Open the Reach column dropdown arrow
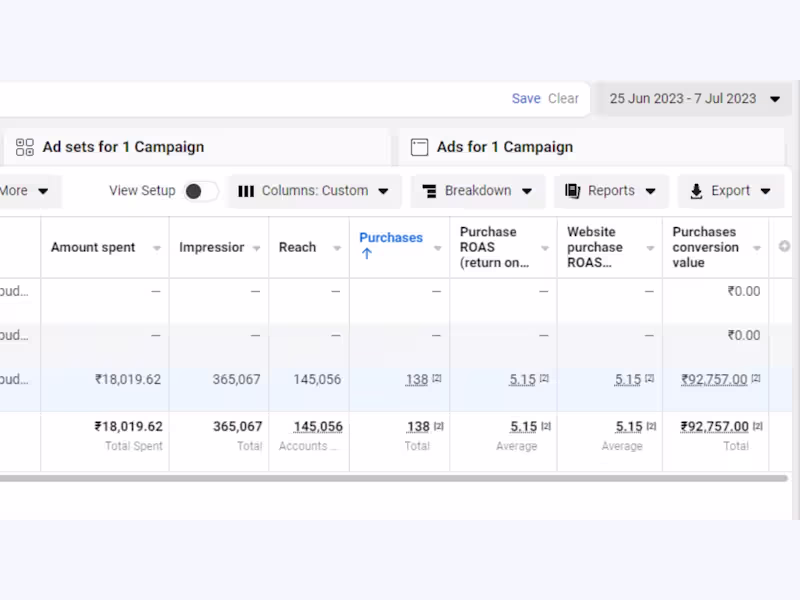Image resolution: width=800 pixels, height=600 pixels. (x=337, y=248)
